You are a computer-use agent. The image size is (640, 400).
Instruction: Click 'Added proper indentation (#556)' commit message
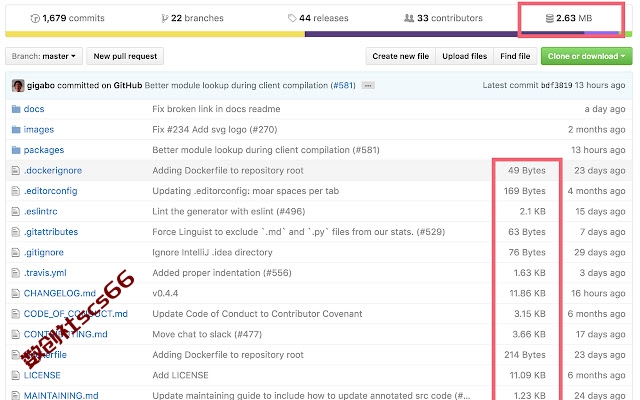[x=222, y=273]
